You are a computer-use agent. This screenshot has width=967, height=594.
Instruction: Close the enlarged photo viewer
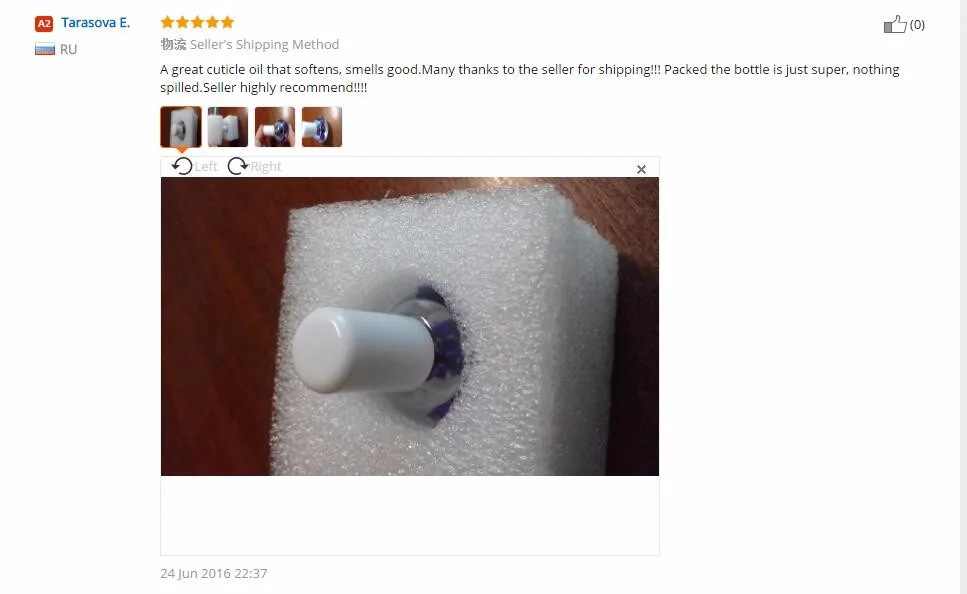(x=641, y=169)
